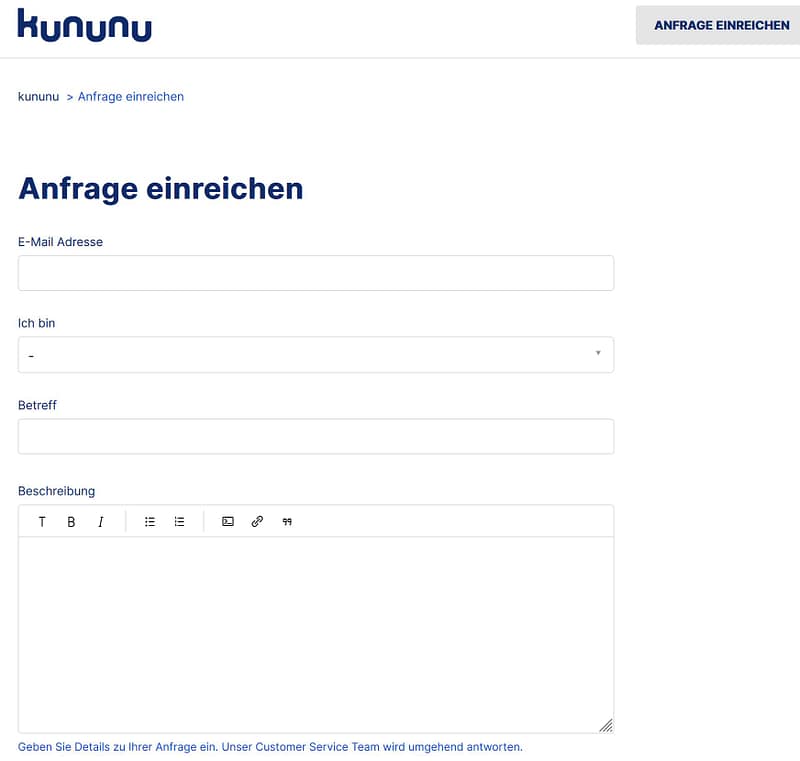Go to kununu breadcrumb link
This screenshot has height=761, width=800.
click(38, 97)
